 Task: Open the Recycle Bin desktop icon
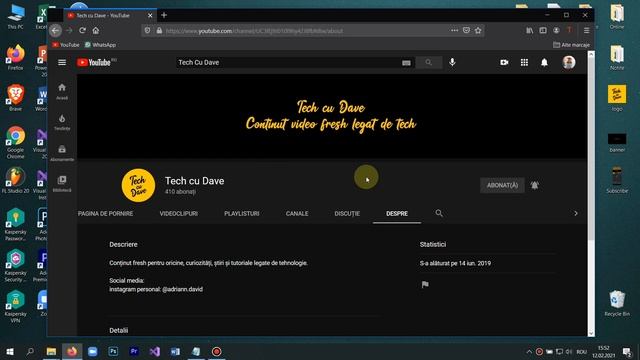[x=617, y=303]
